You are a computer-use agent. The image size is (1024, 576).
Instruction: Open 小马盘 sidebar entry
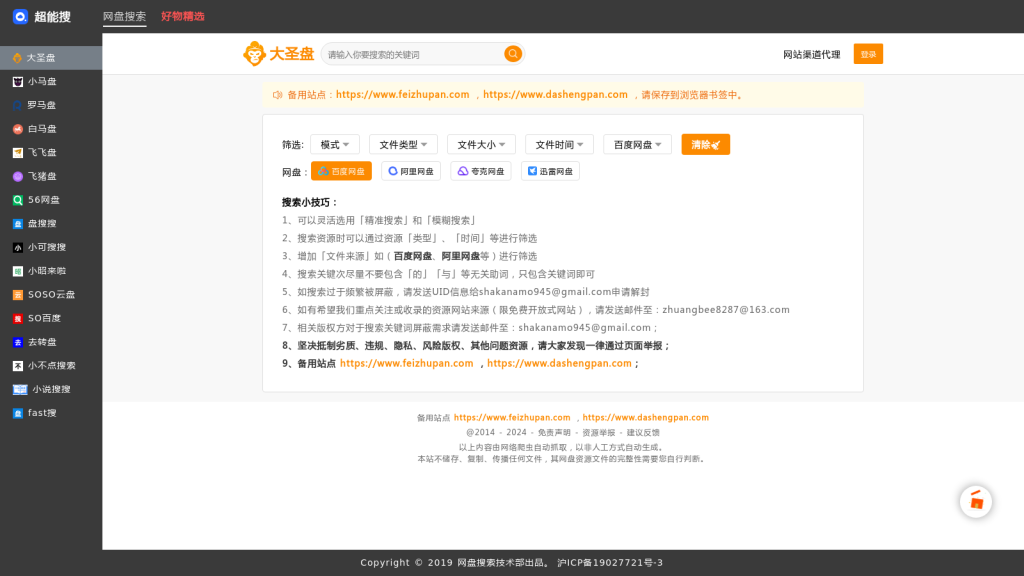pyautogui.click(x=51, y=82)
